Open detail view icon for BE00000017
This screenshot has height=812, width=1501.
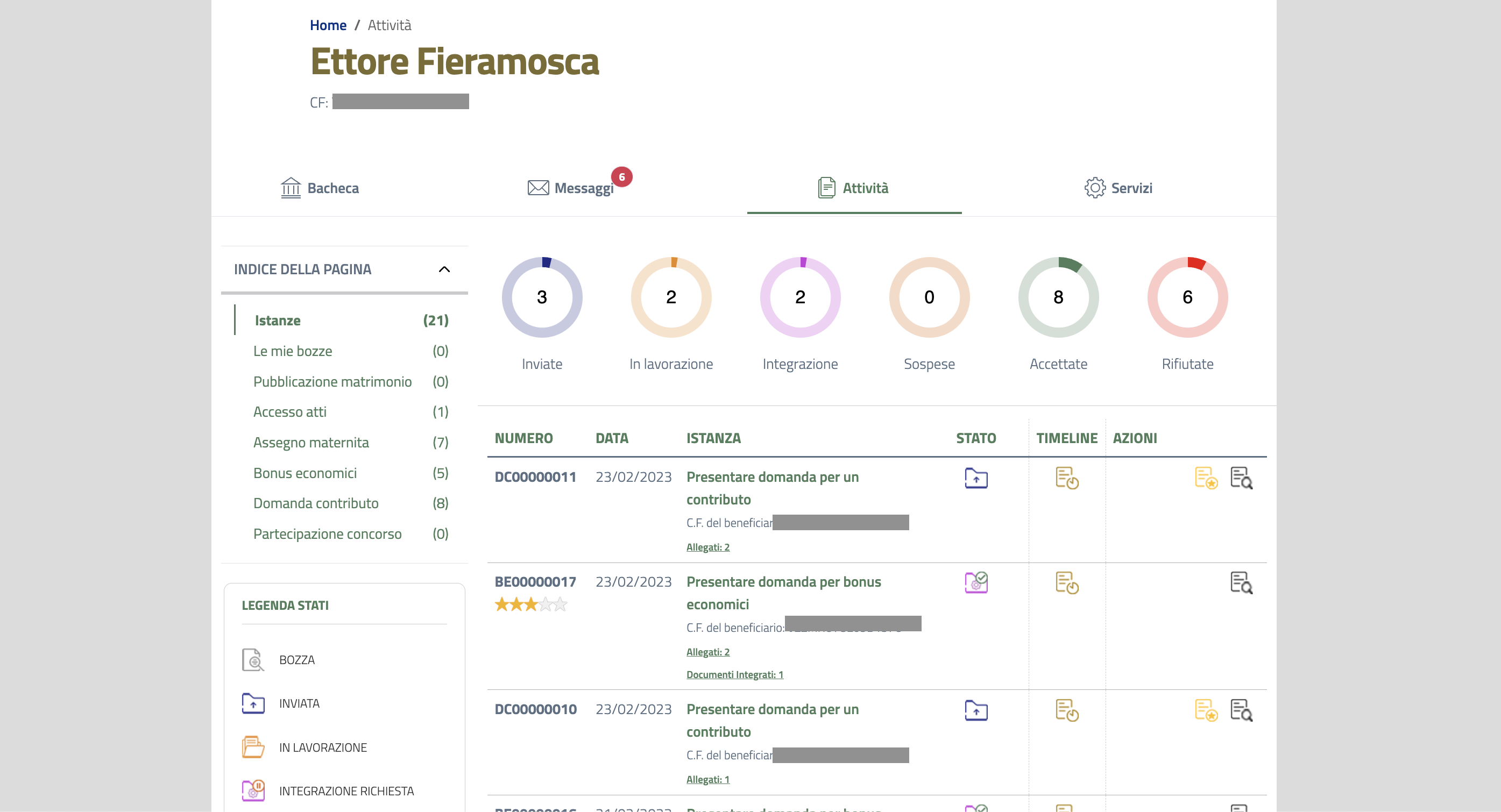pos(1241,582)
